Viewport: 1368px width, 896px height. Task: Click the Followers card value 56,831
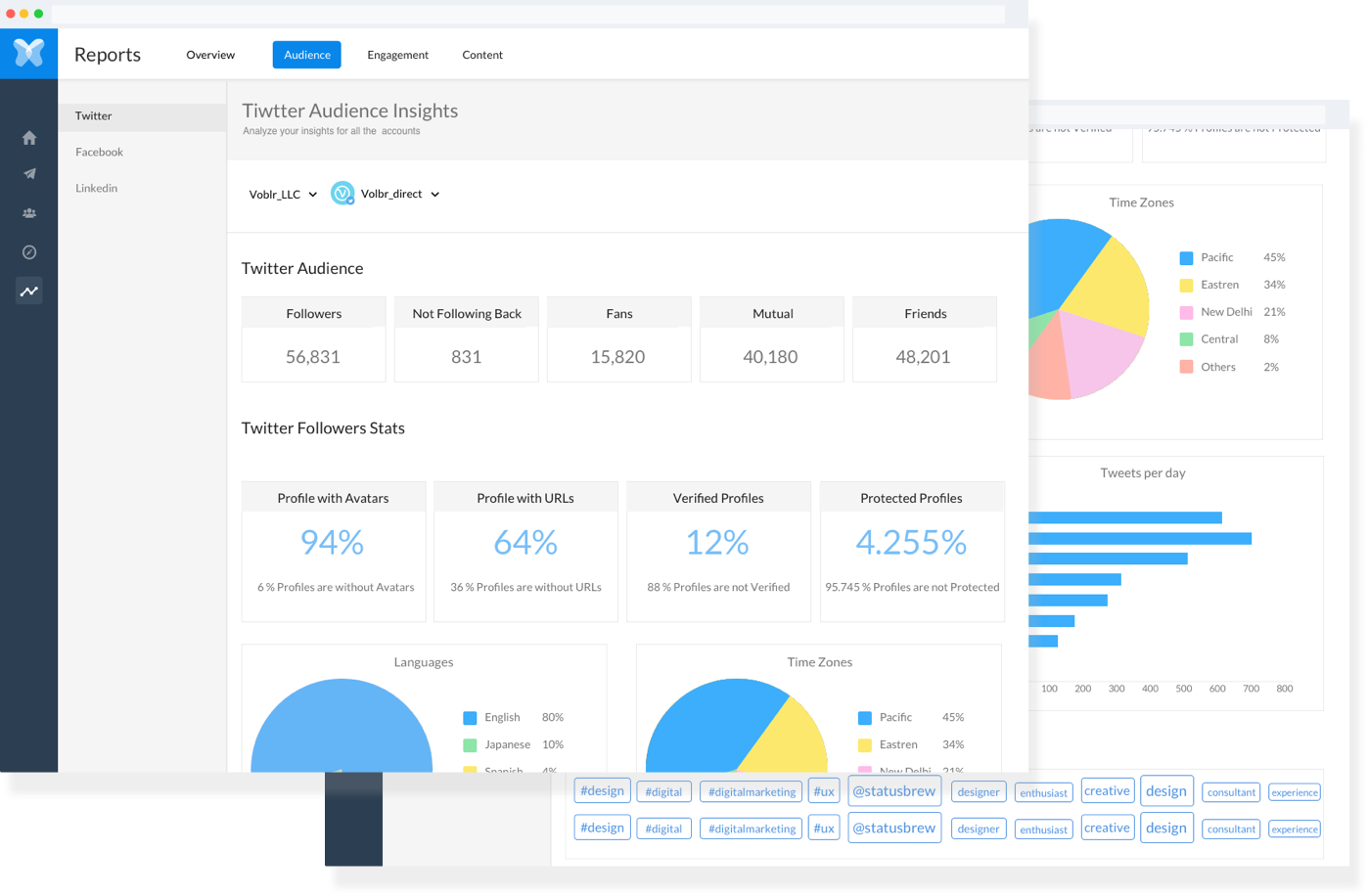pos(313,357)
